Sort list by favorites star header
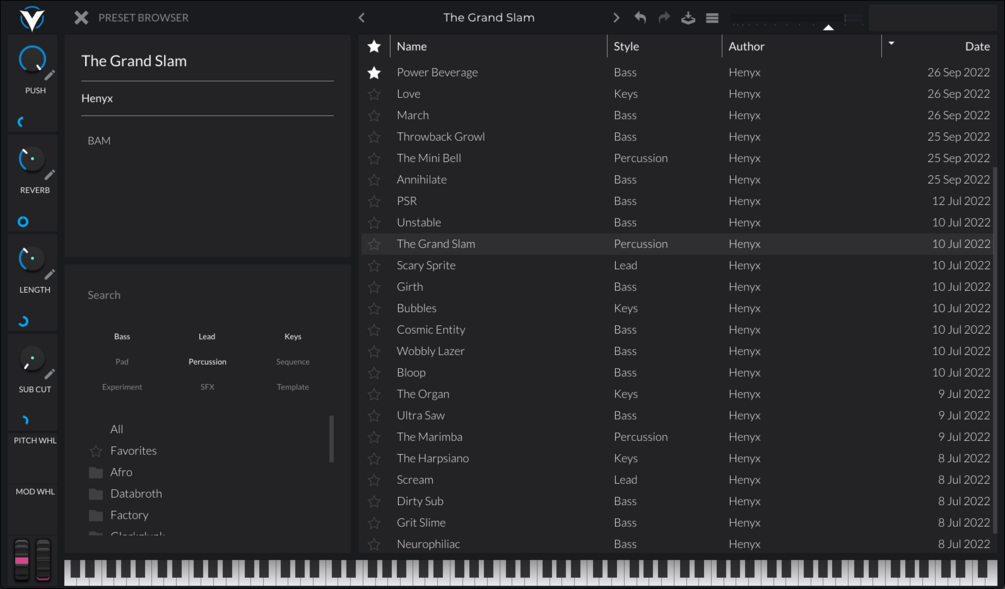 click(x=374, y=46)
